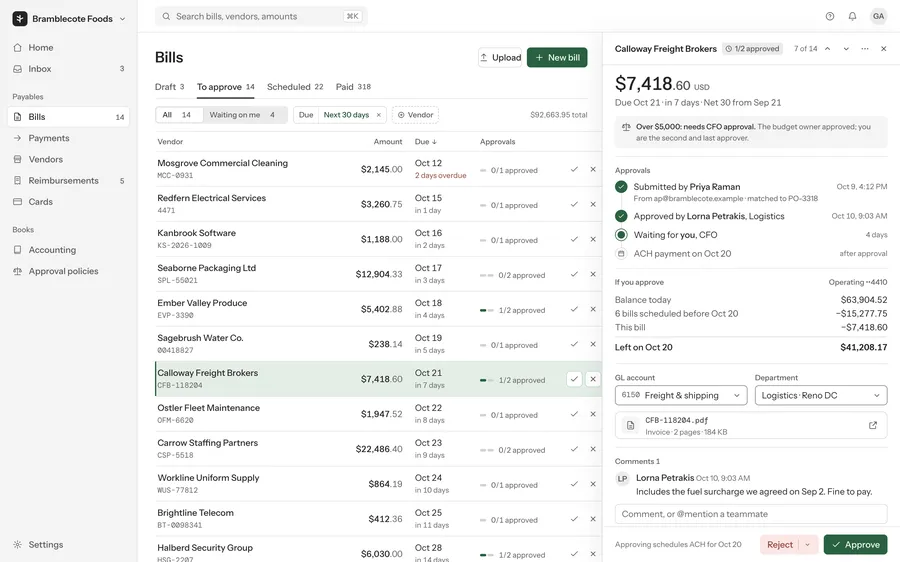
Task: Click the 1/2 approved badge in detail header
Action: pyautogui.click(x=752, y=49)
